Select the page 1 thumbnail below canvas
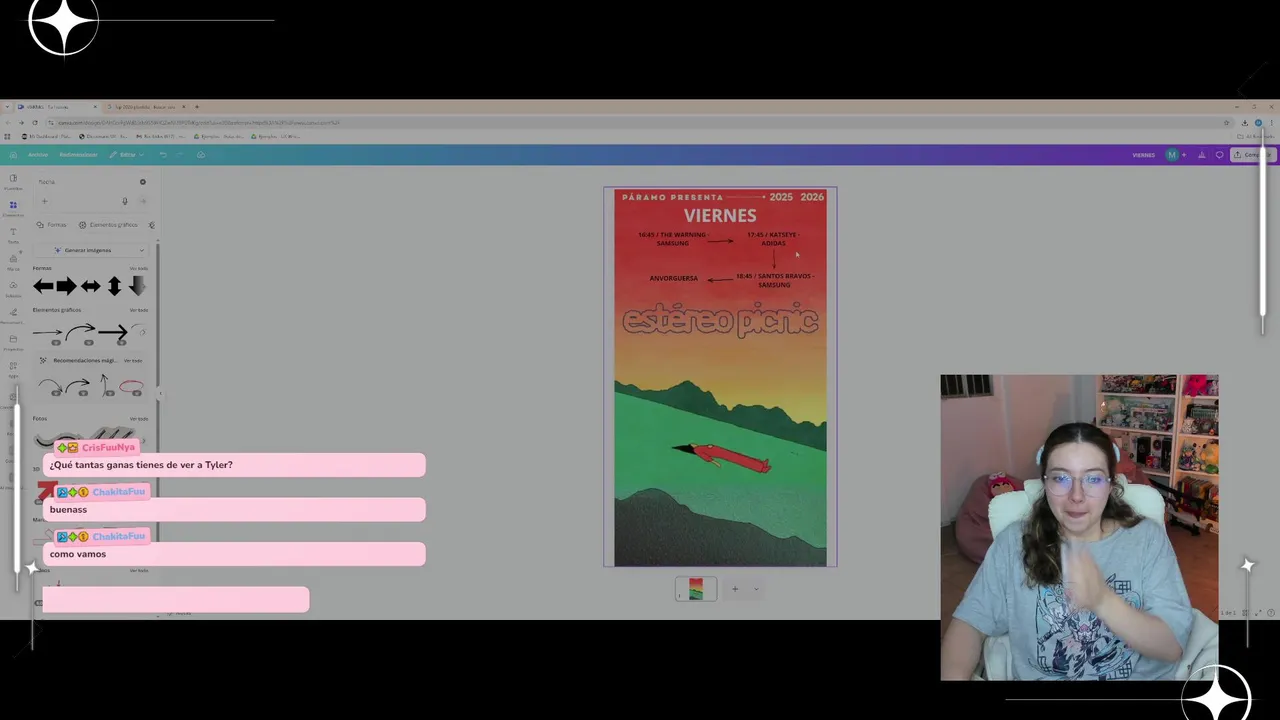1280x720 pixels. pos(696,589)
